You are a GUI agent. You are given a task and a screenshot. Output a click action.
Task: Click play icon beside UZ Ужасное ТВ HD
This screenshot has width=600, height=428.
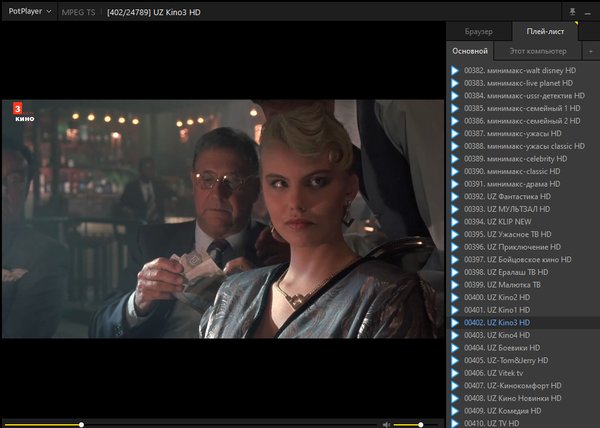tap(455, 234)
